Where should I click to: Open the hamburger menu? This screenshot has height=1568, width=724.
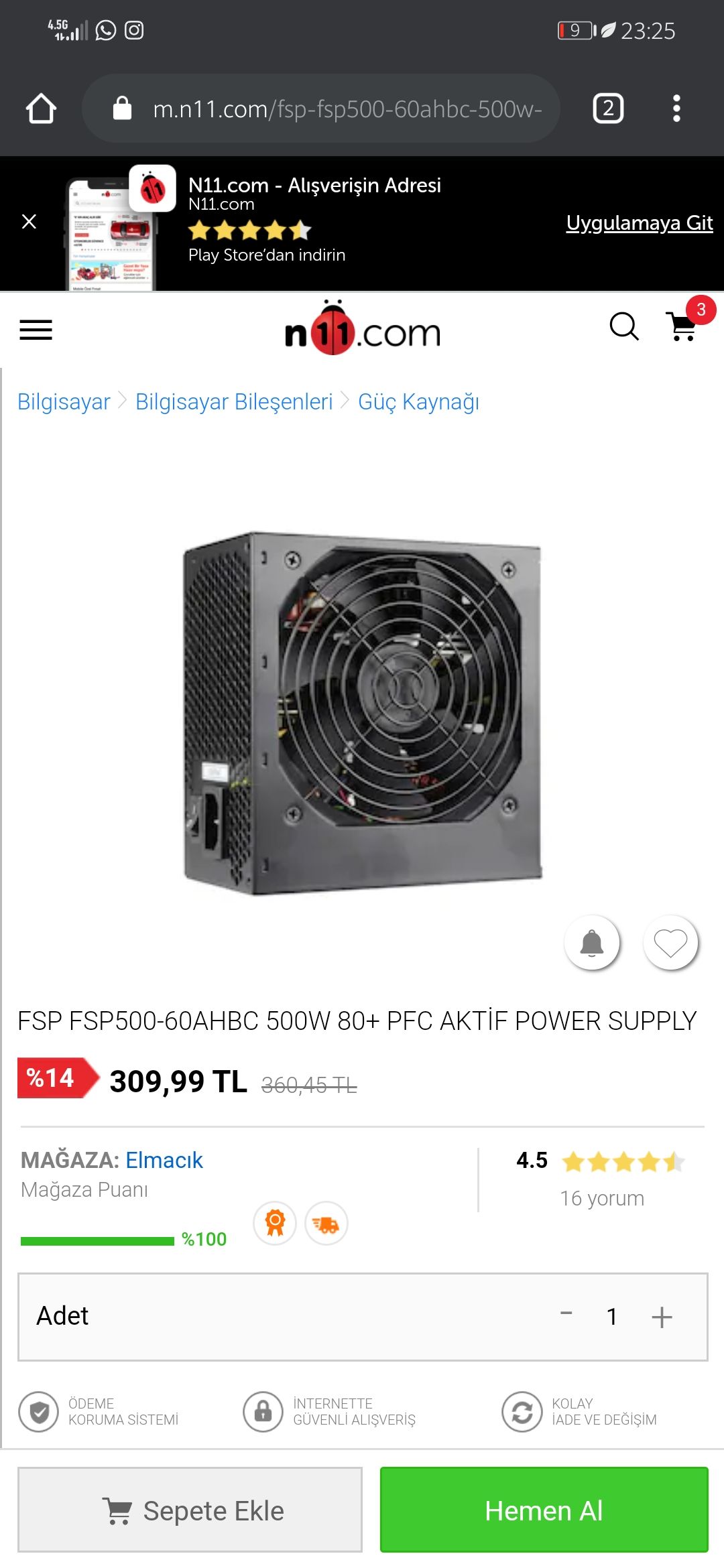point(36,330)
